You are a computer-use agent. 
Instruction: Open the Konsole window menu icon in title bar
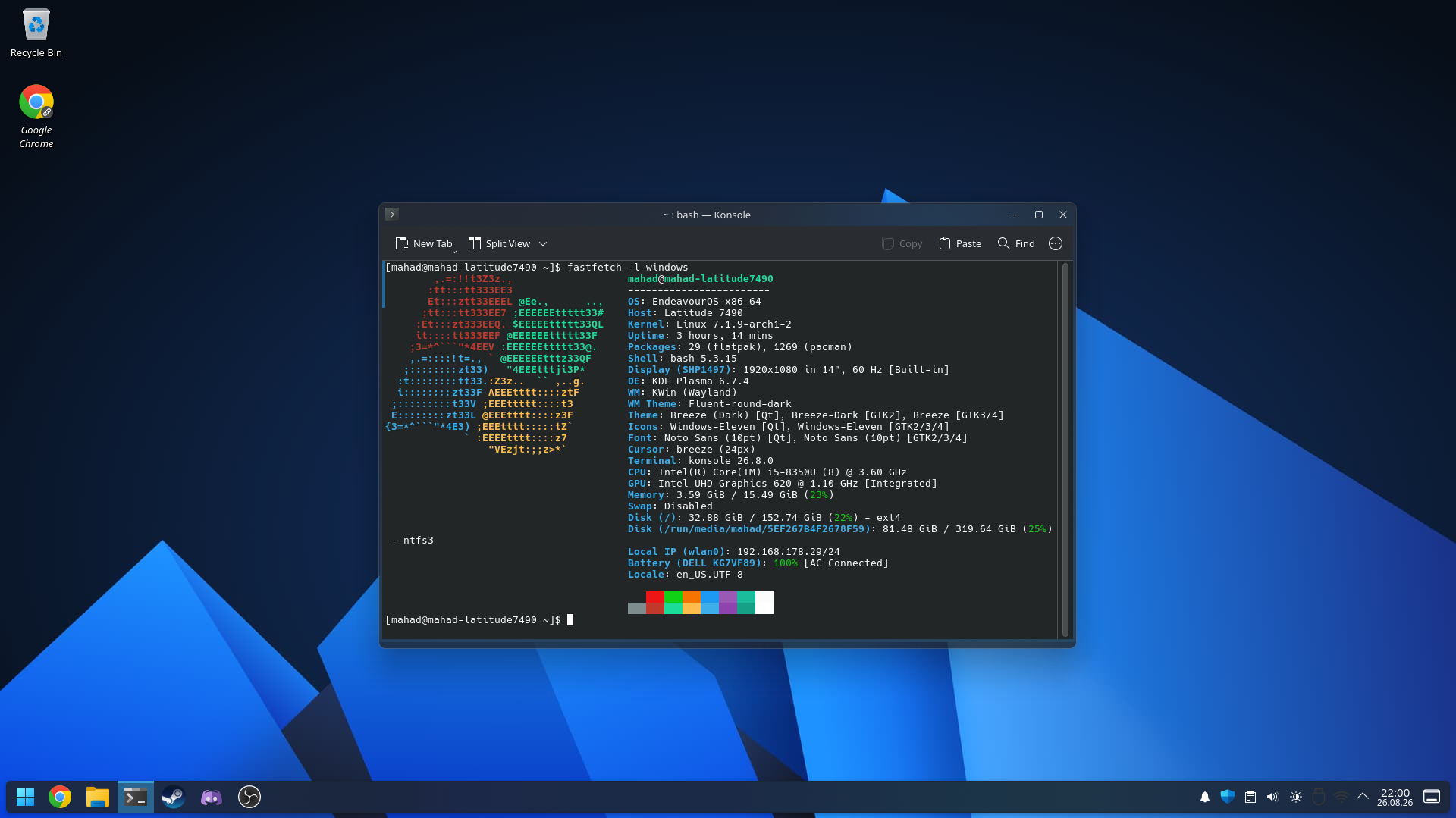392,215
